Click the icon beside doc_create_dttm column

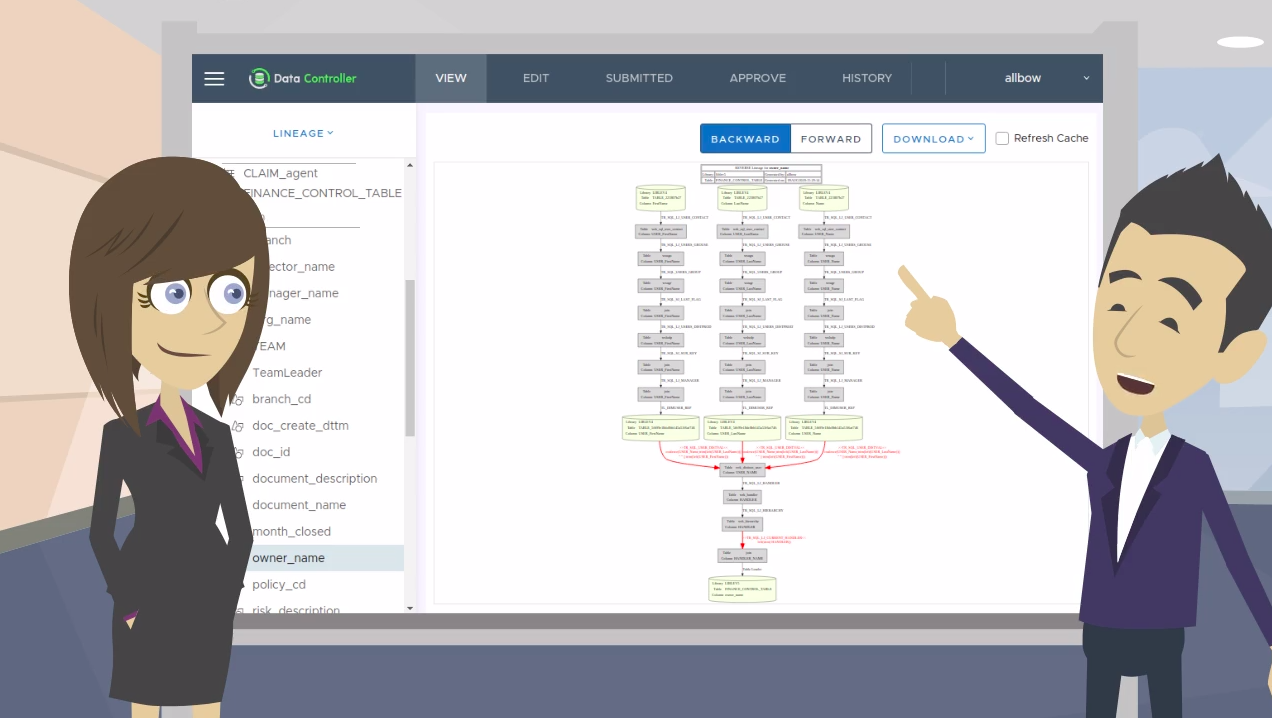(238, 426)
